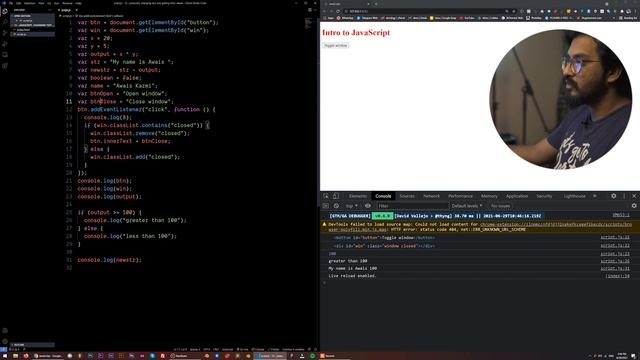
Task: Open a new Chrome tab with plus
Action: click(x=376, y=4)
